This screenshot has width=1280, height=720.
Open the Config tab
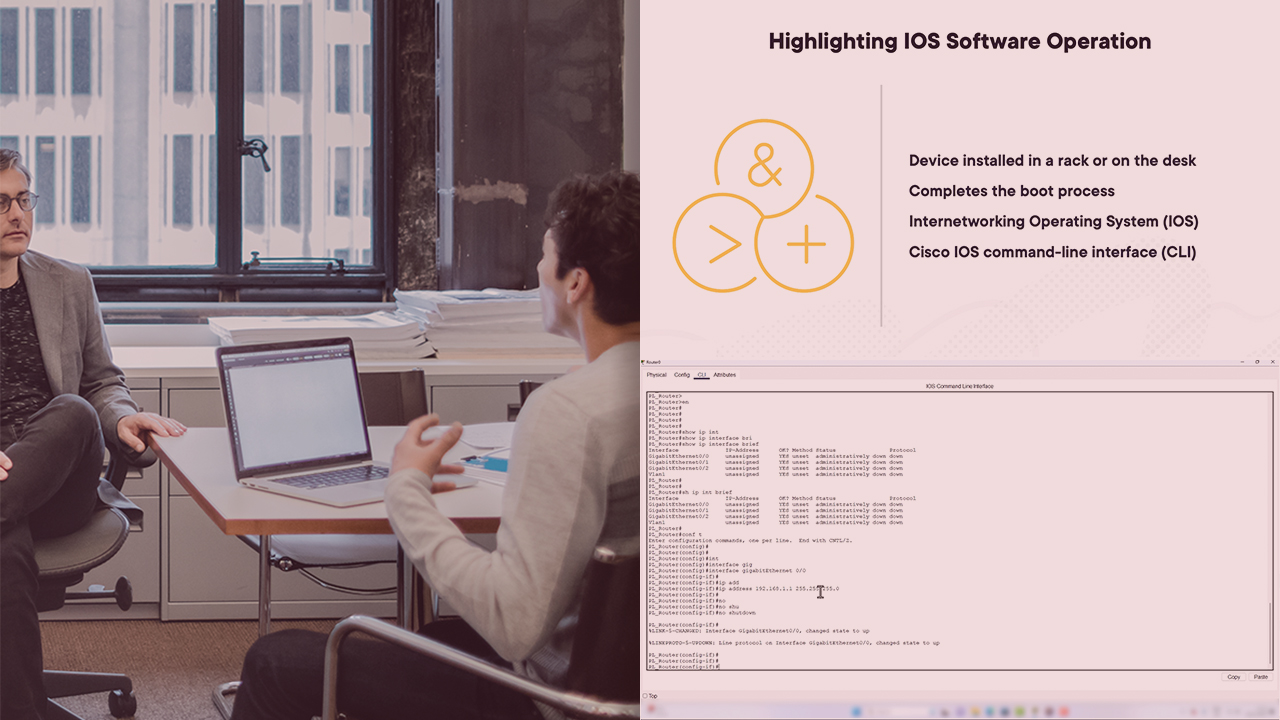point(681,375)
